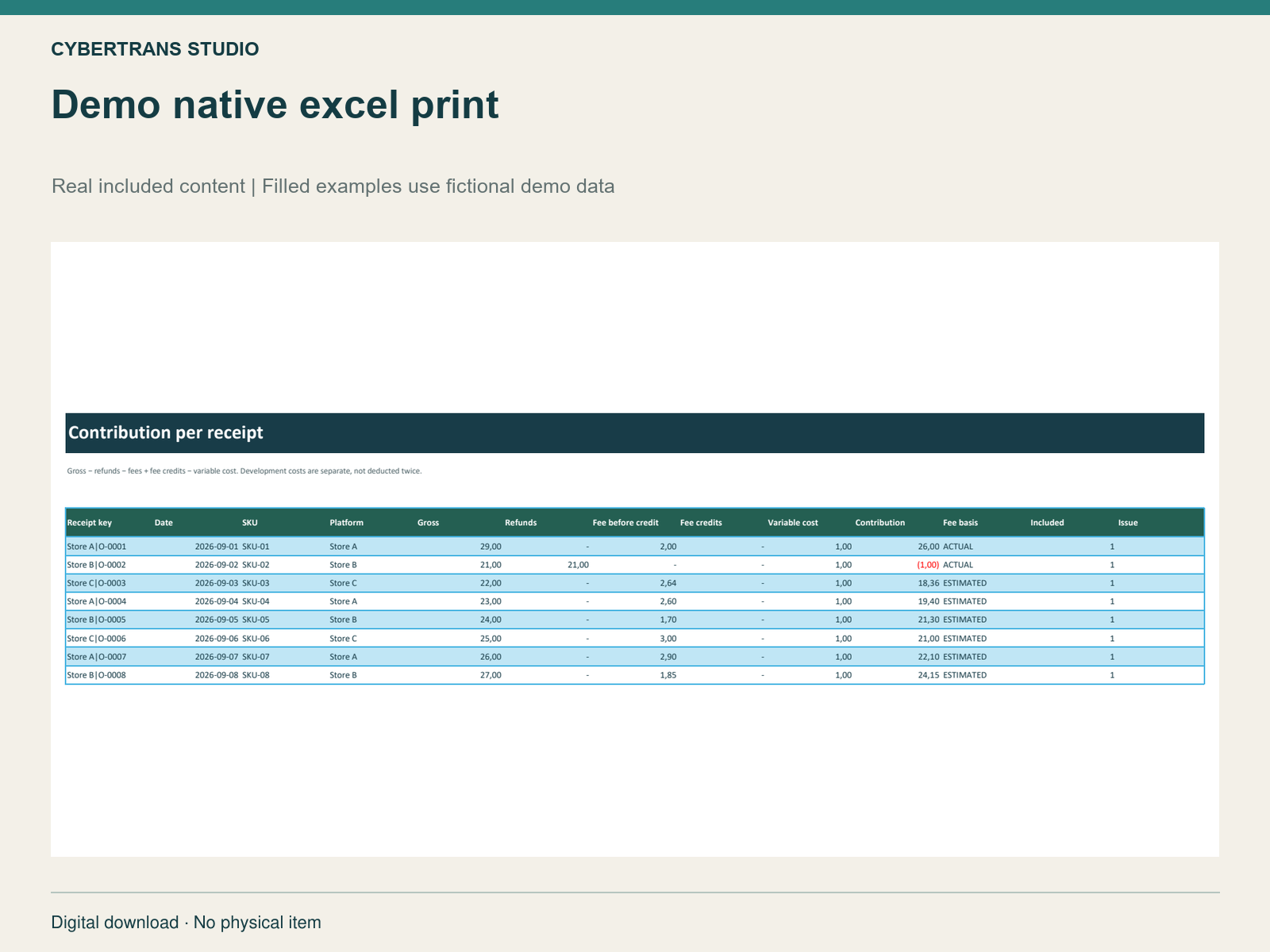Select the SKU-07 cell
This screenshot has width=1270, height=952.
(x=256, y=657)
